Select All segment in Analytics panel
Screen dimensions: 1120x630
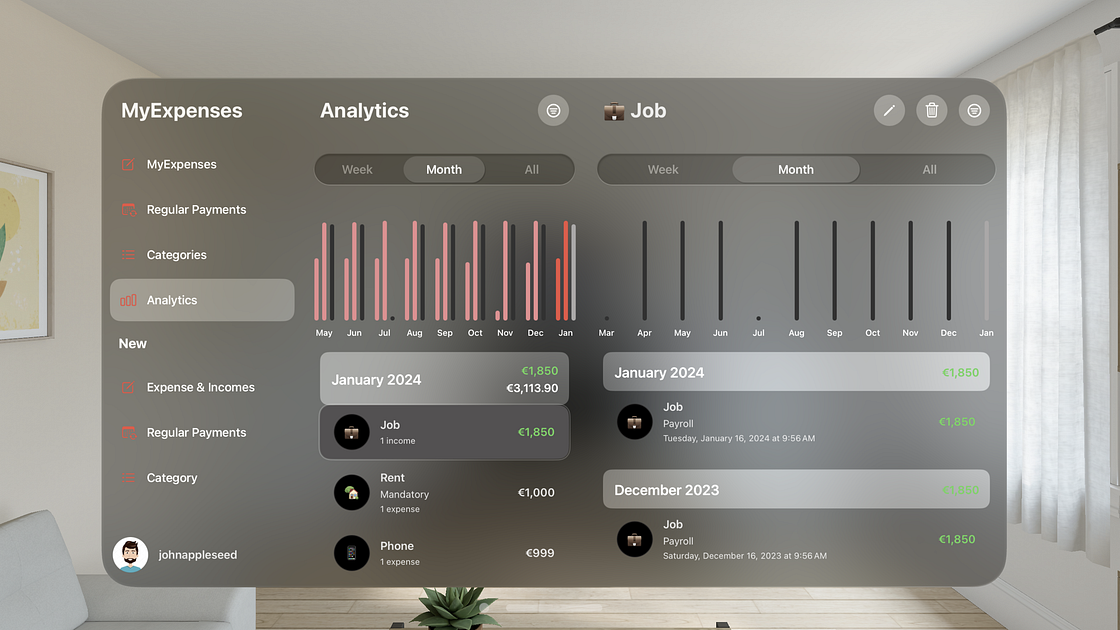(x=531, y=169)
